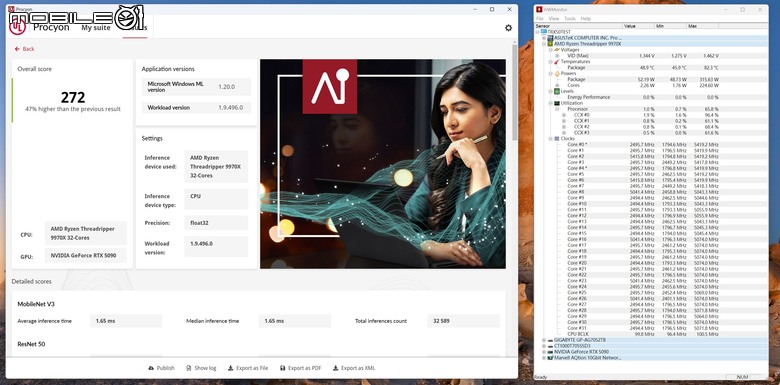Expand the CCX #1 row
This screenshot has width=780, height=385.
[x=564, y=121]
